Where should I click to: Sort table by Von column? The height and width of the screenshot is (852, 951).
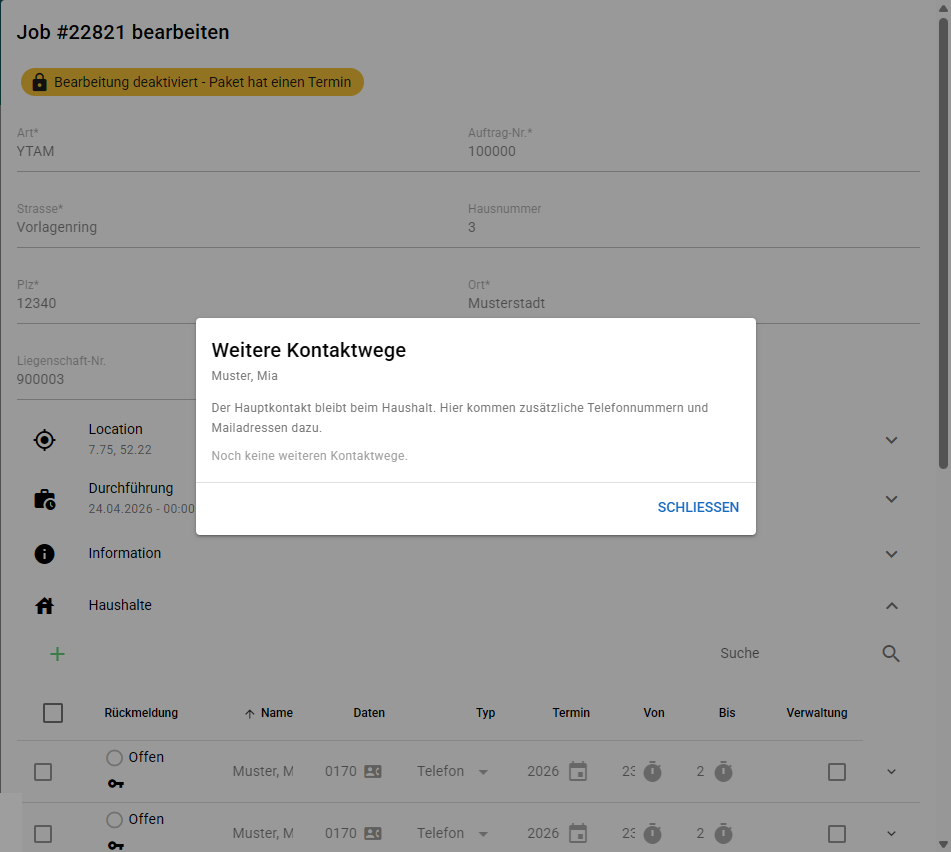654,713
